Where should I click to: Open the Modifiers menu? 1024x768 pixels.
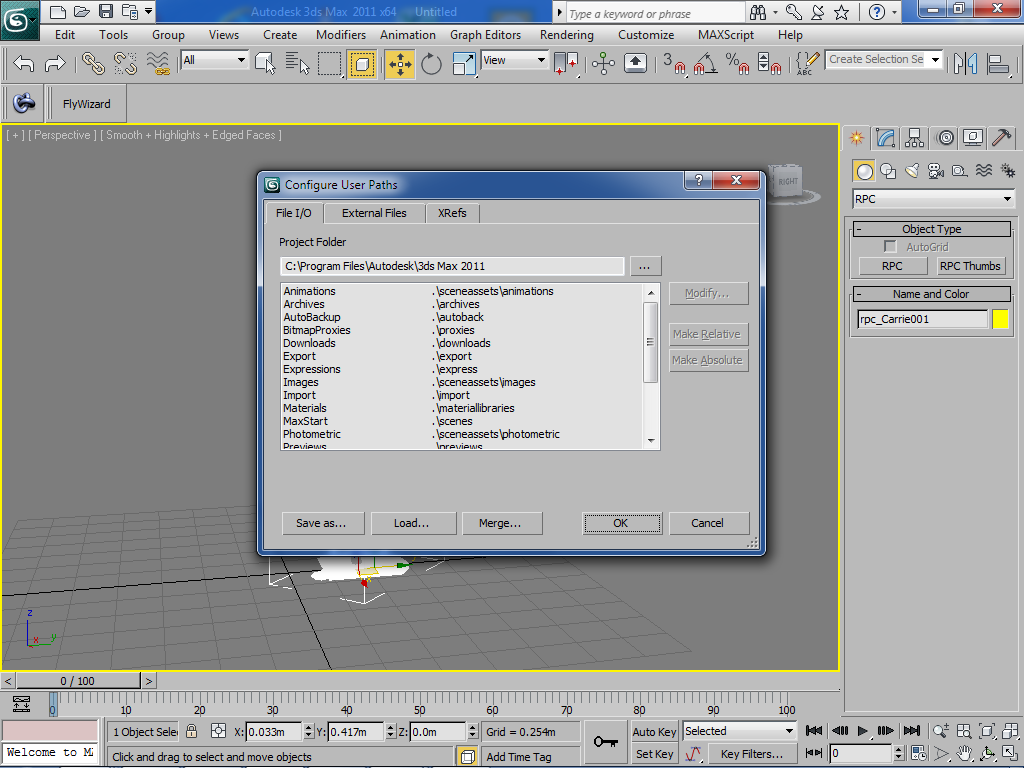[x=341, y=35]
